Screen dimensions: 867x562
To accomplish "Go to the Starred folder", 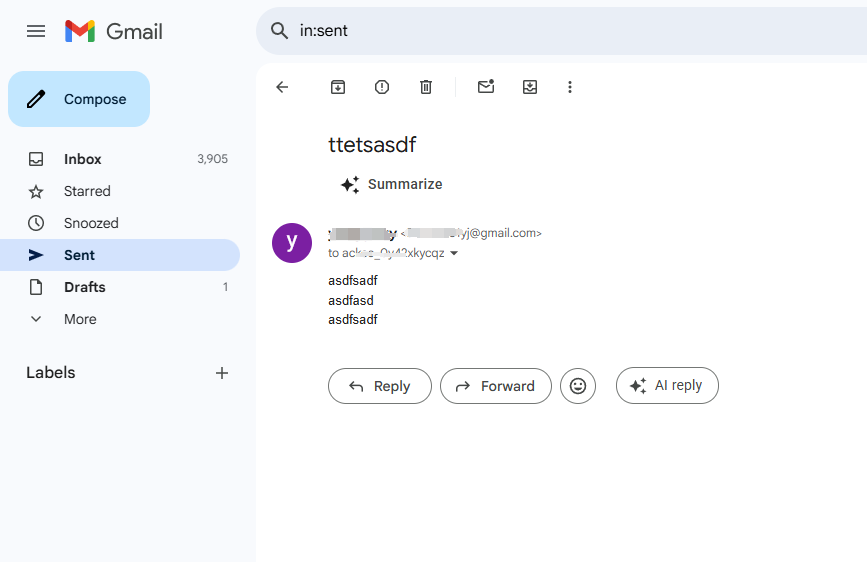I will pos(87,191).
